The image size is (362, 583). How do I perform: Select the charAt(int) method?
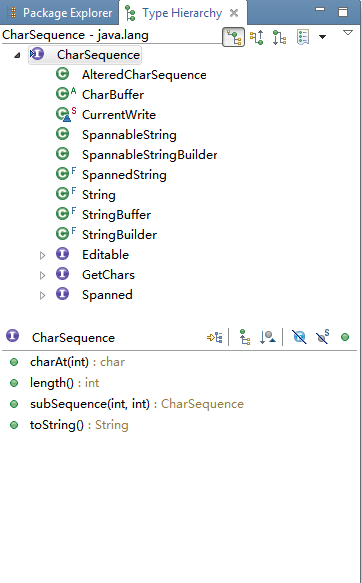(x=77, y=362)
